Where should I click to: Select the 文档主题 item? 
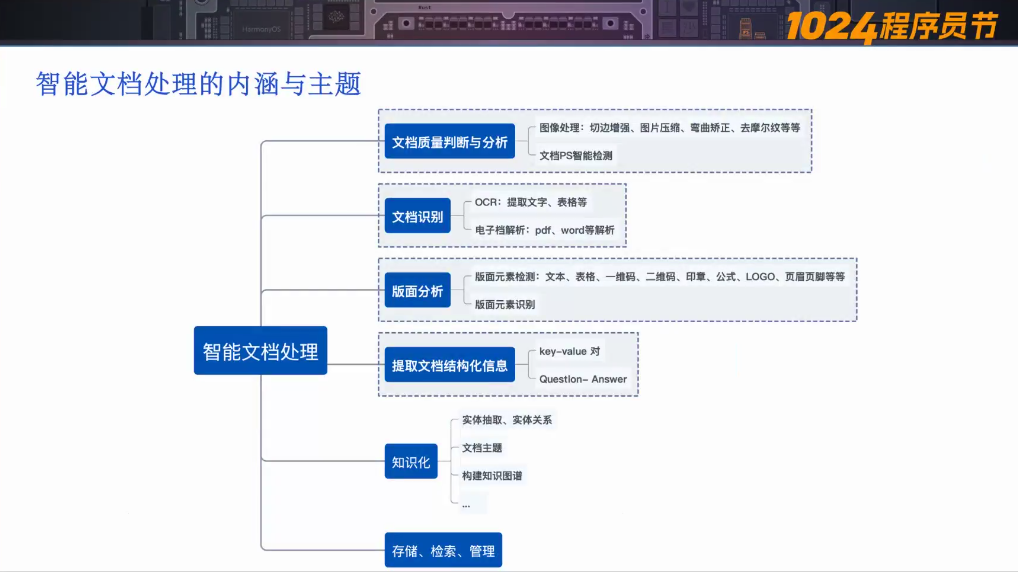pyautogui.click(x=482, y=448)
